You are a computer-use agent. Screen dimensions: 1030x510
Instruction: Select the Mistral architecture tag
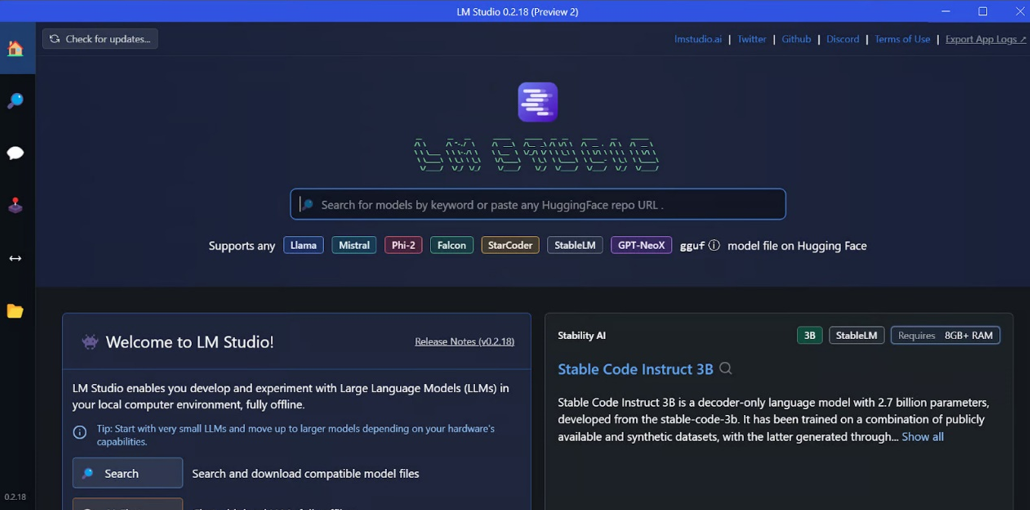[354, 245]
